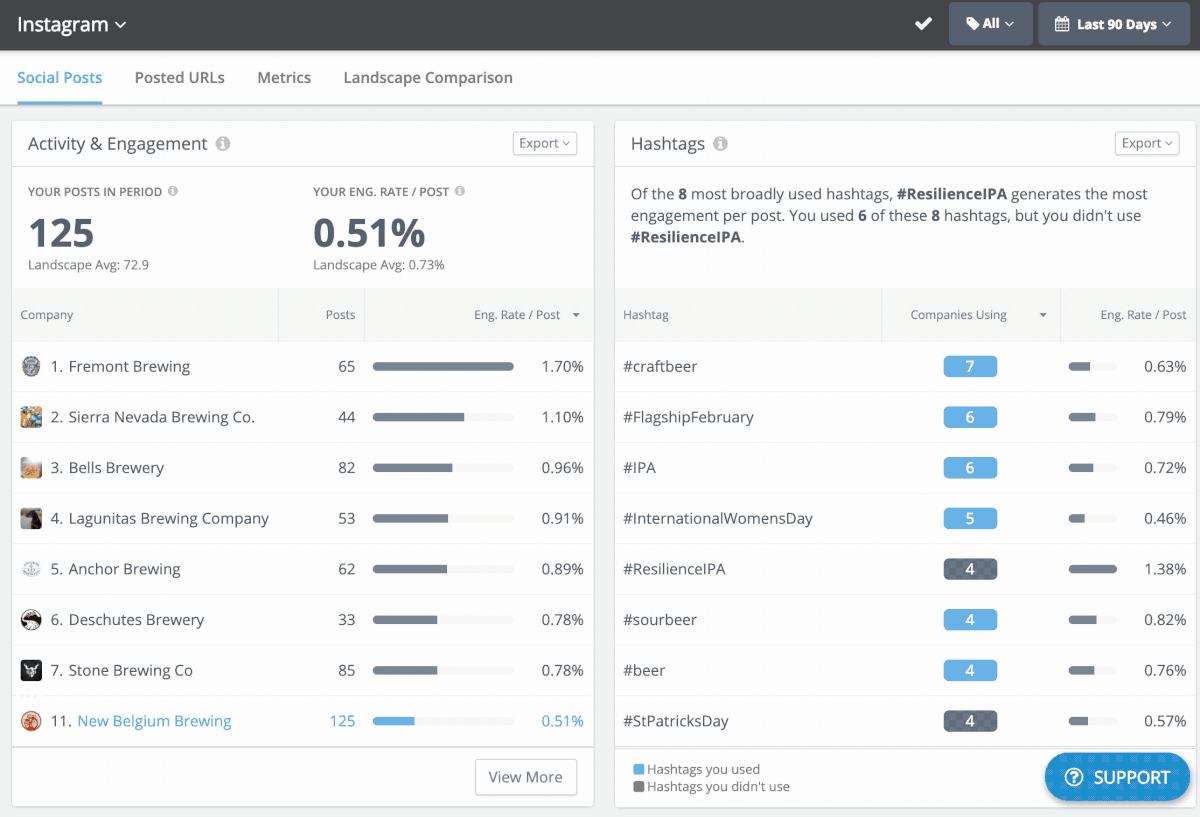
Task: Click the Deschutes Brewery company name
Action: coord(136,620)
